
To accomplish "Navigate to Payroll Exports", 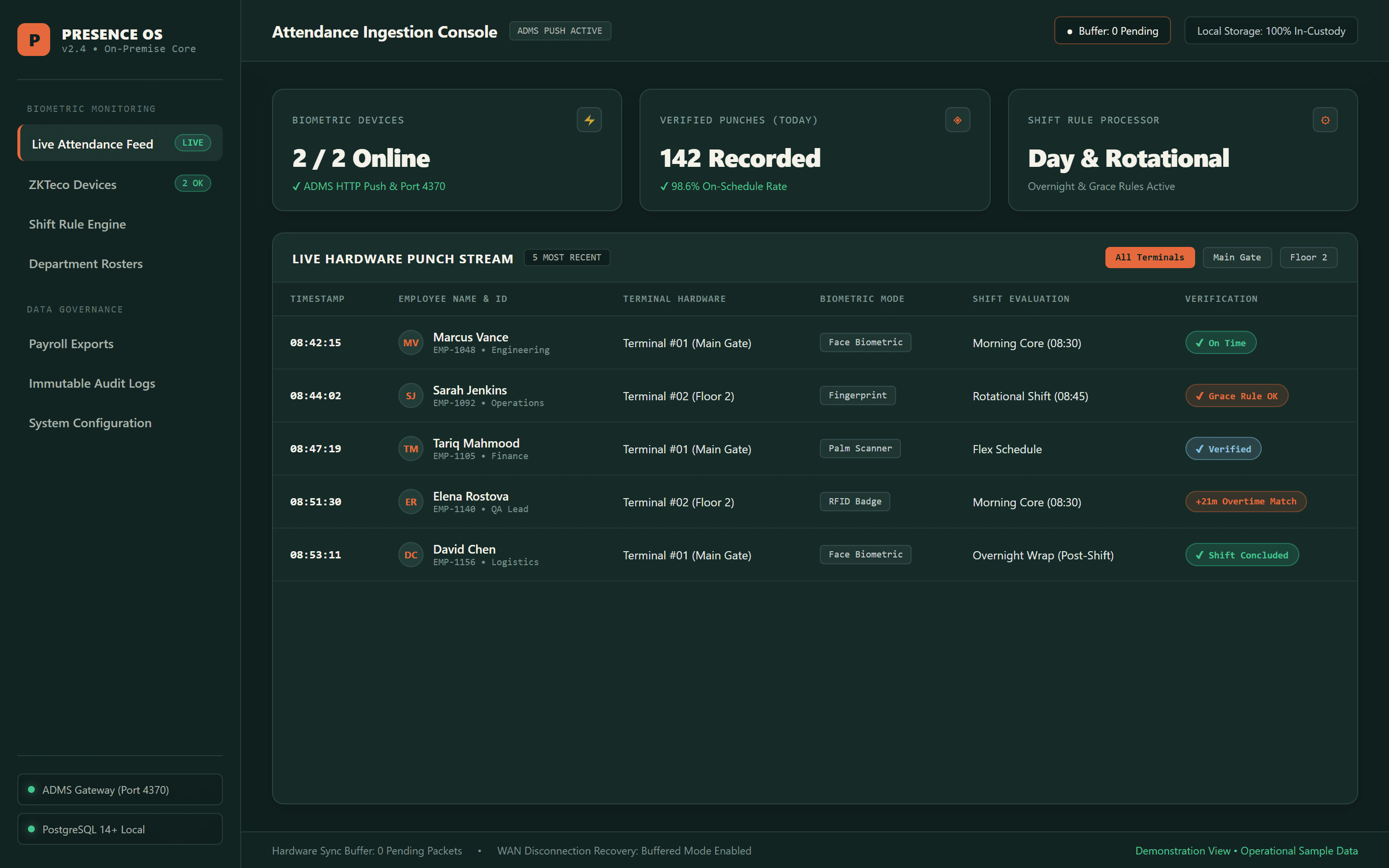I will pyautogui.click(x=120, y=343).
